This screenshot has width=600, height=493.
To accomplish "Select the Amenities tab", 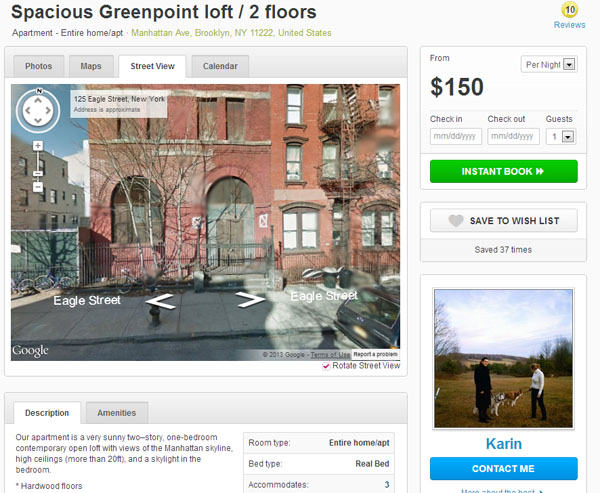I will click(x=117, y=413).
